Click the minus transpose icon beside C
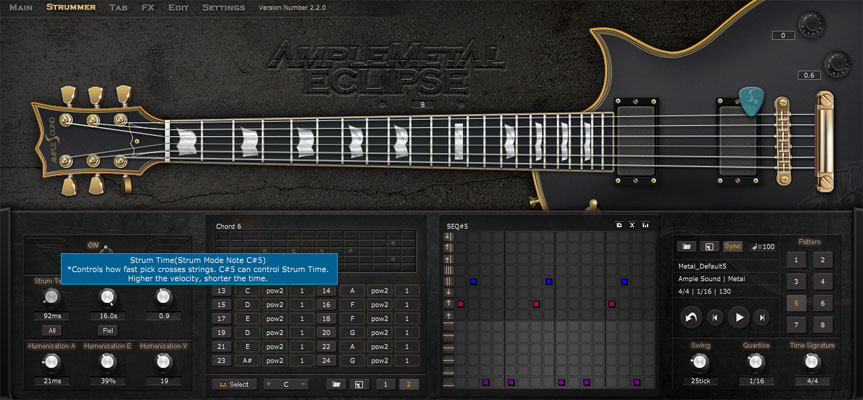Viewport: 863px width, 400px height. 303,385
